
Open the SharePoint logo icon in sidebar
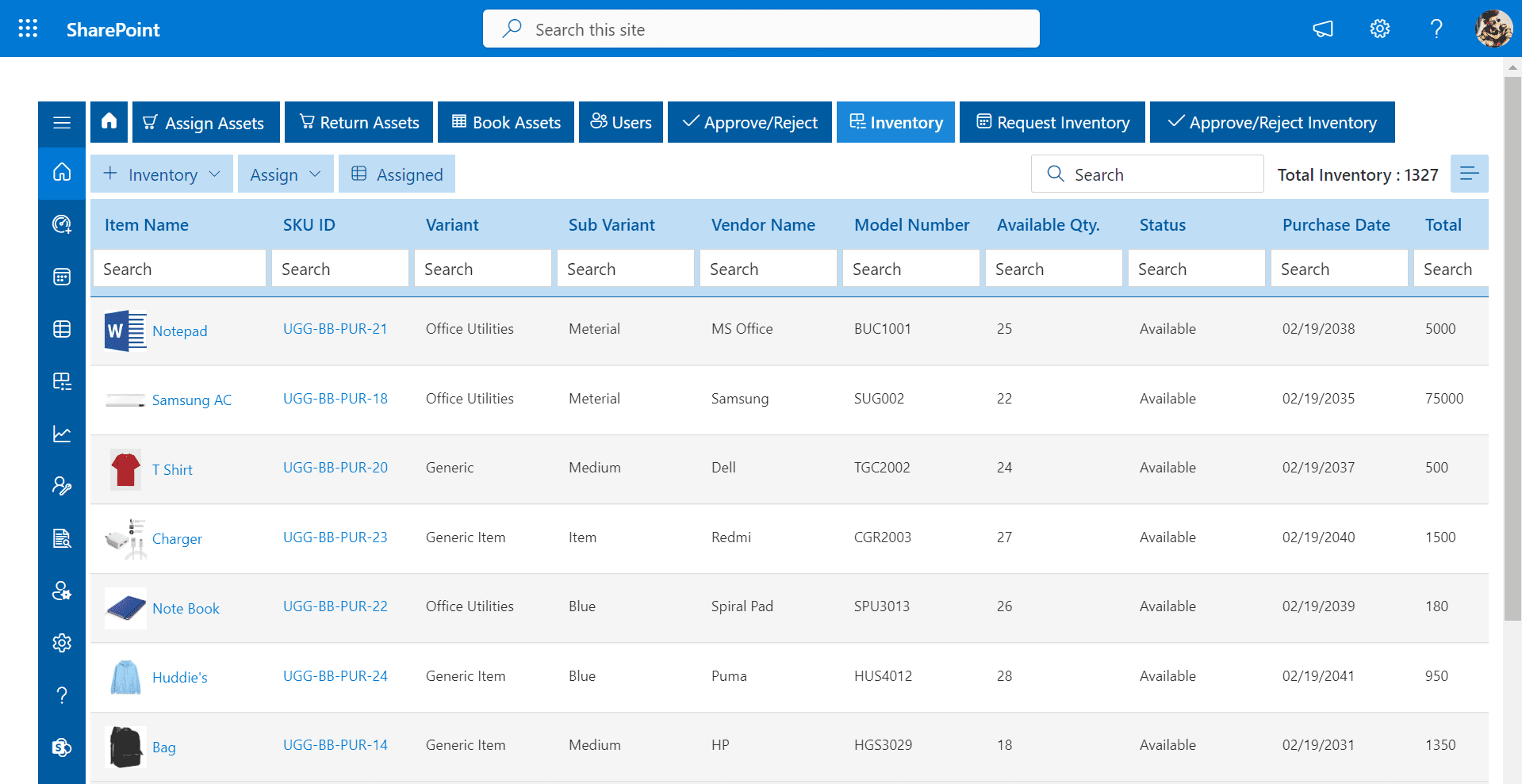[62, 748]
